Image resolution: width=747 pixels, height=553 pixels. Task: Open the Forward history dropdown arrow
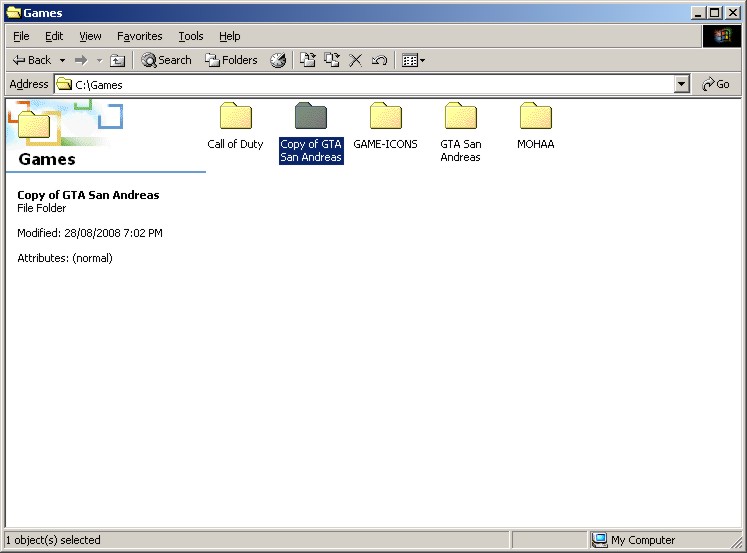tap(100, 60)
